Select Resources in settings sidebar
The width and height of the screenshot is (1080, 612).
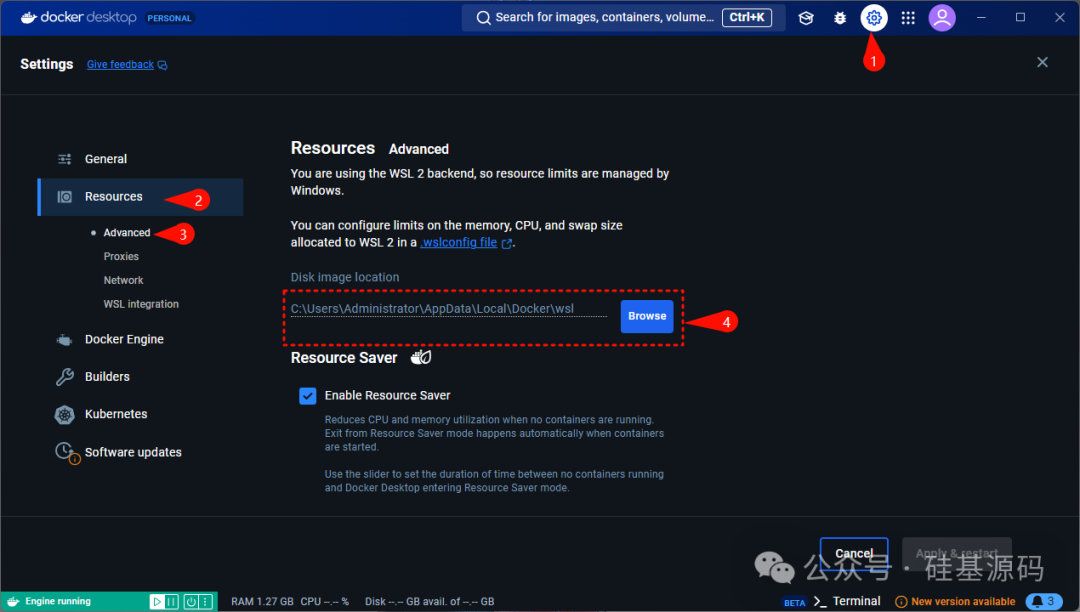point(141,197)
